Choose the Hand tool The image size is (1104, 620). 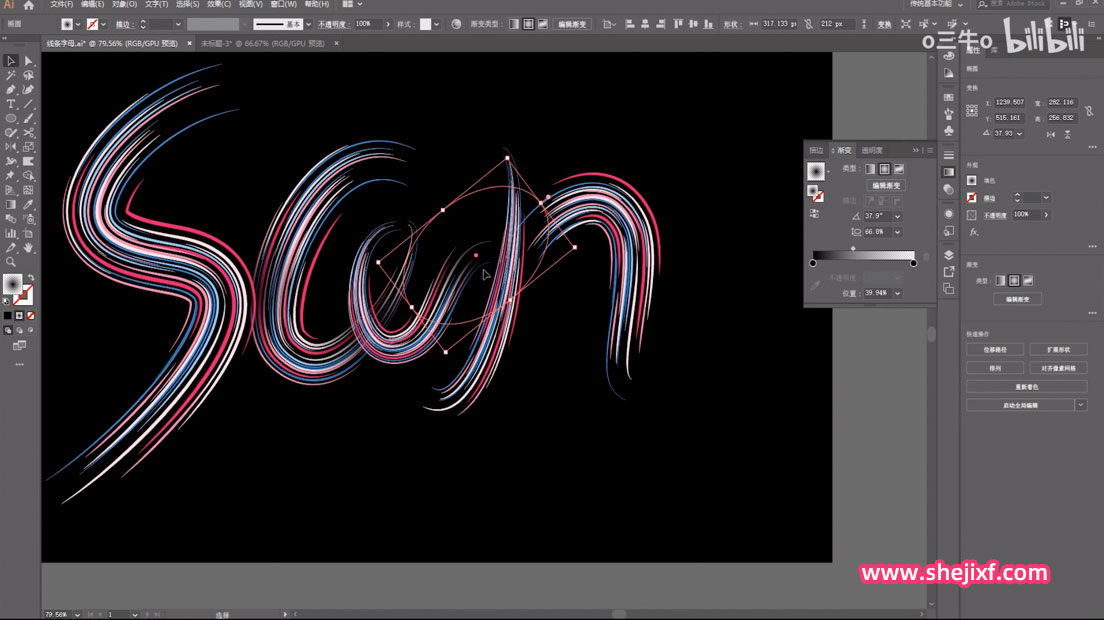(29, 247)
